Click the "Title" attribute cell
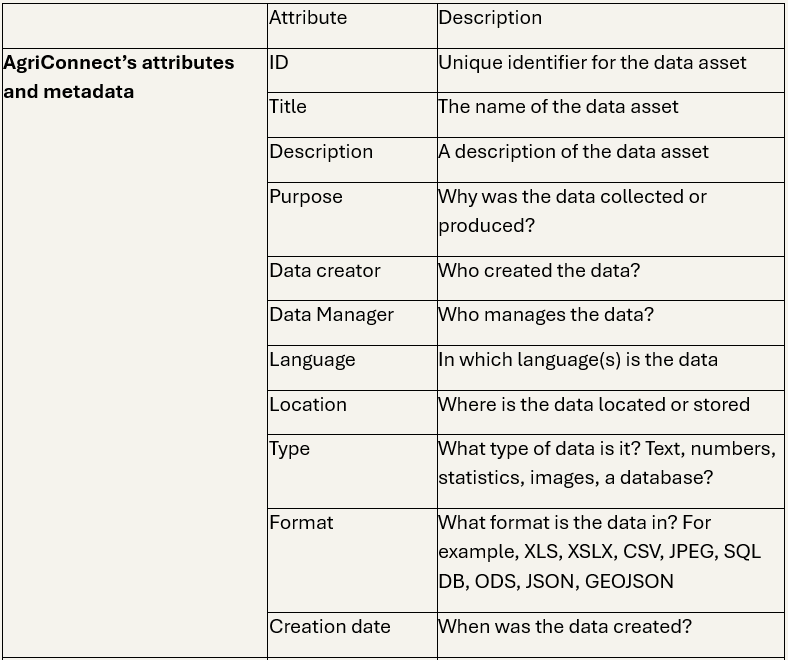This screenshot has height=660, width=788. click(288, 107)
